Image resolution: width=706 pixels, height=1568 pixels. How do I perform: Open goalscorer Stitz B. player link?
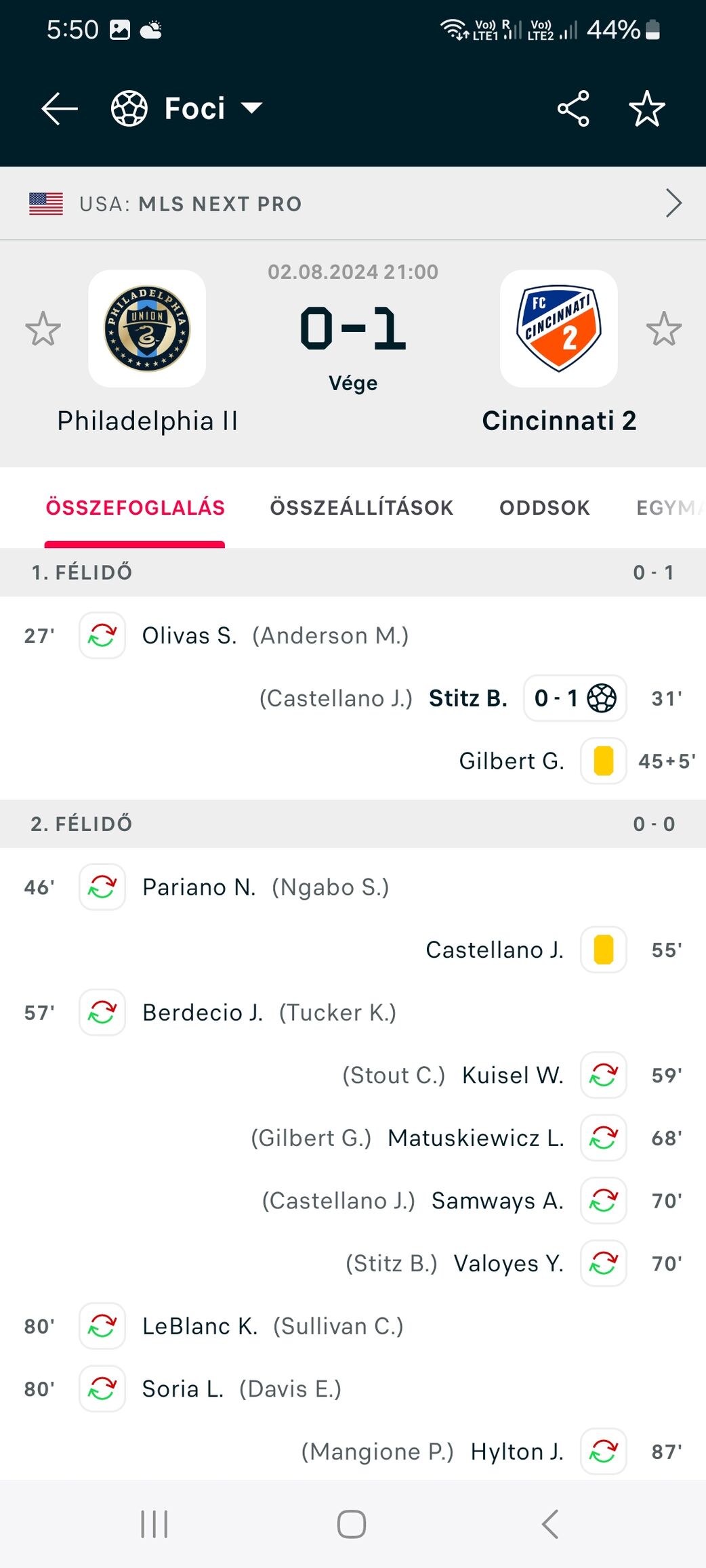[x=468, y=698]
